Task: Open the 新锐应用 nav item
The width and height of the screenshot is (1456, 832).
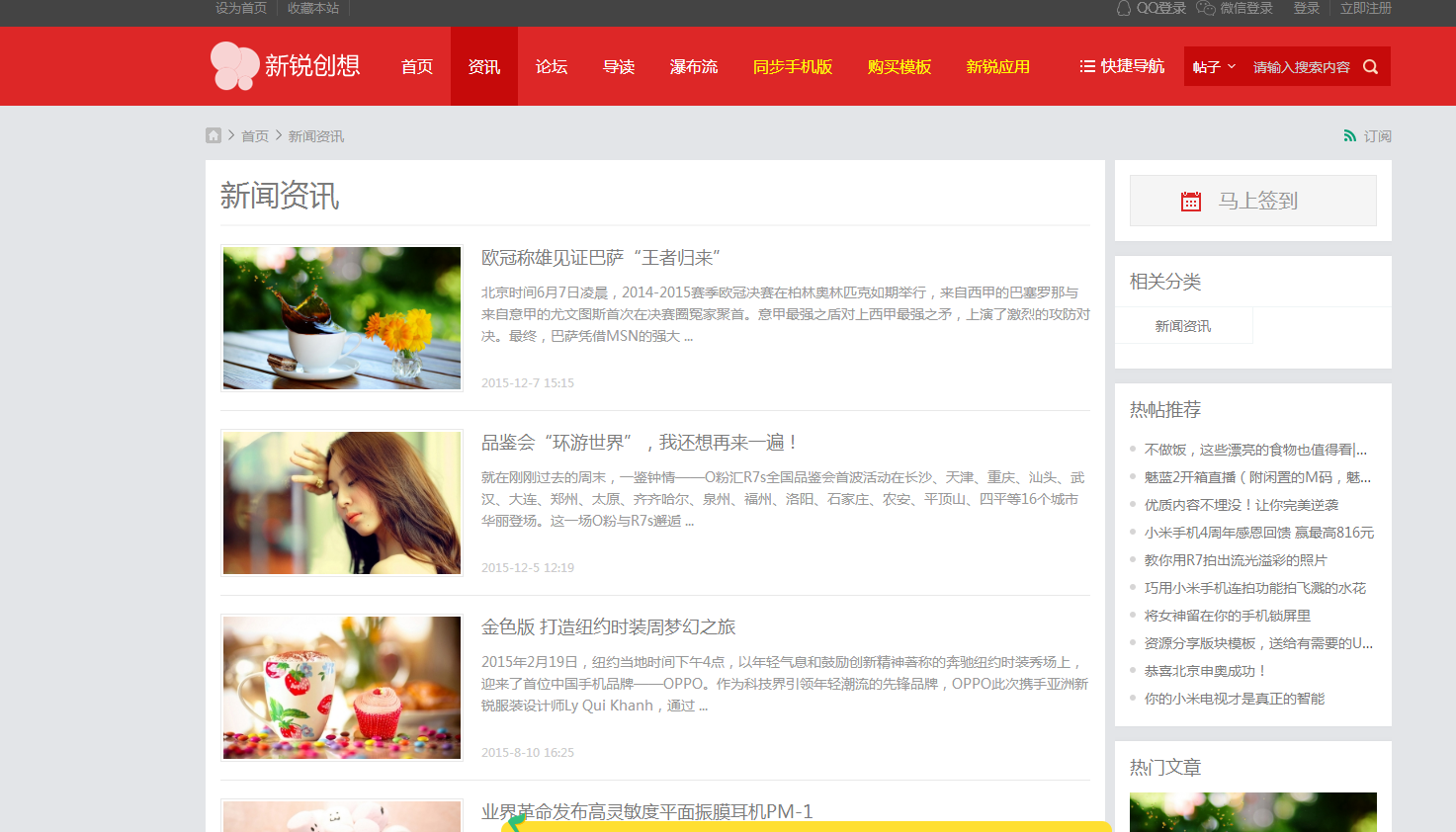Action: pyautogui.click(x=998, y=66)
